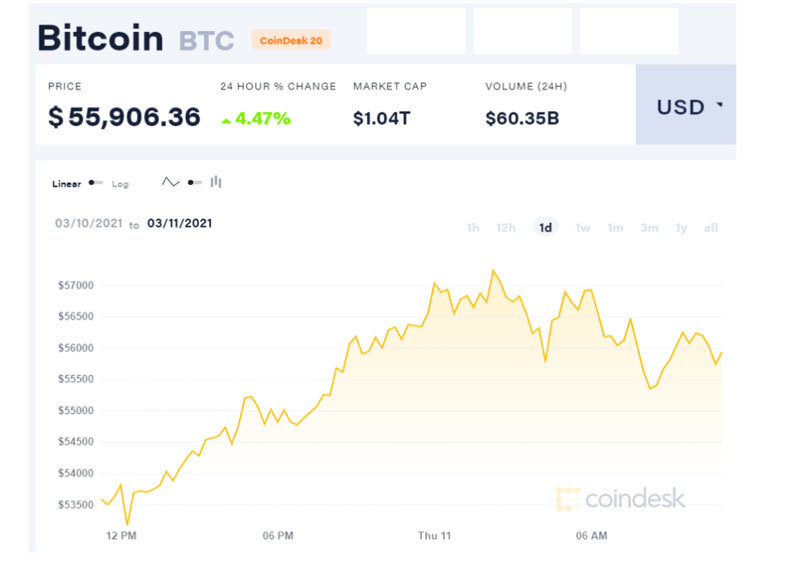Toggle the Linear/Log scale switch
The width and height of the screenshot is (800, 563).
click(96, 183)
